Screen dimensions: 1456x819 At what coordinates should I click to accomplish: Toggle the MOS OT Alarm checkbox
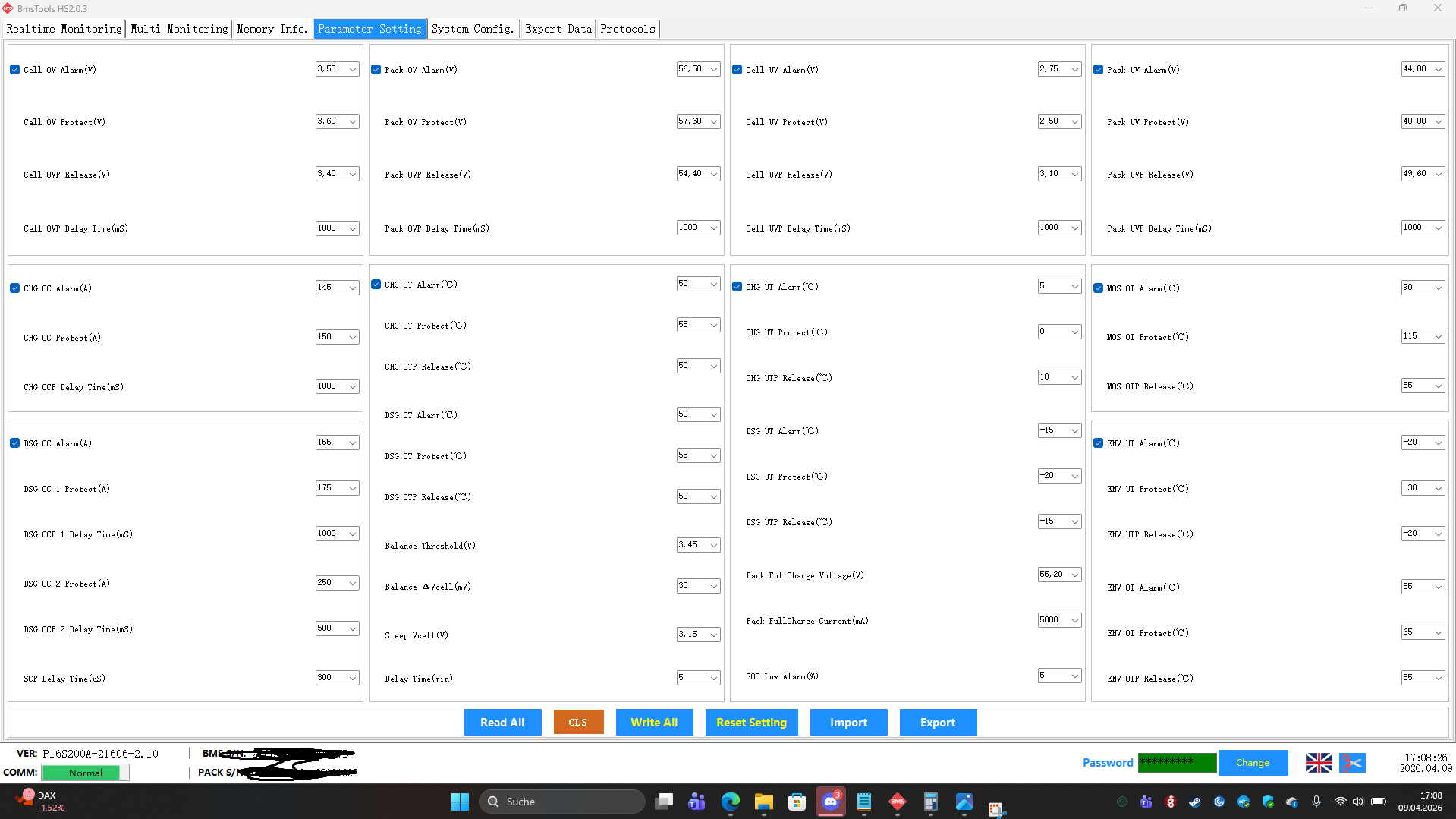1098,288
